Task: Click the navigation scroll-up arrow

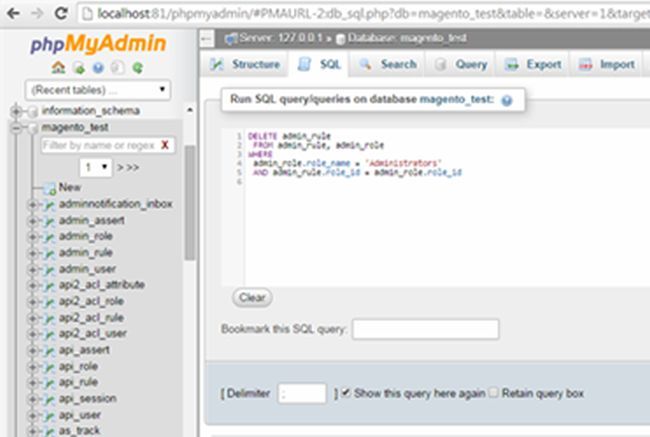Action: (189, 110)
